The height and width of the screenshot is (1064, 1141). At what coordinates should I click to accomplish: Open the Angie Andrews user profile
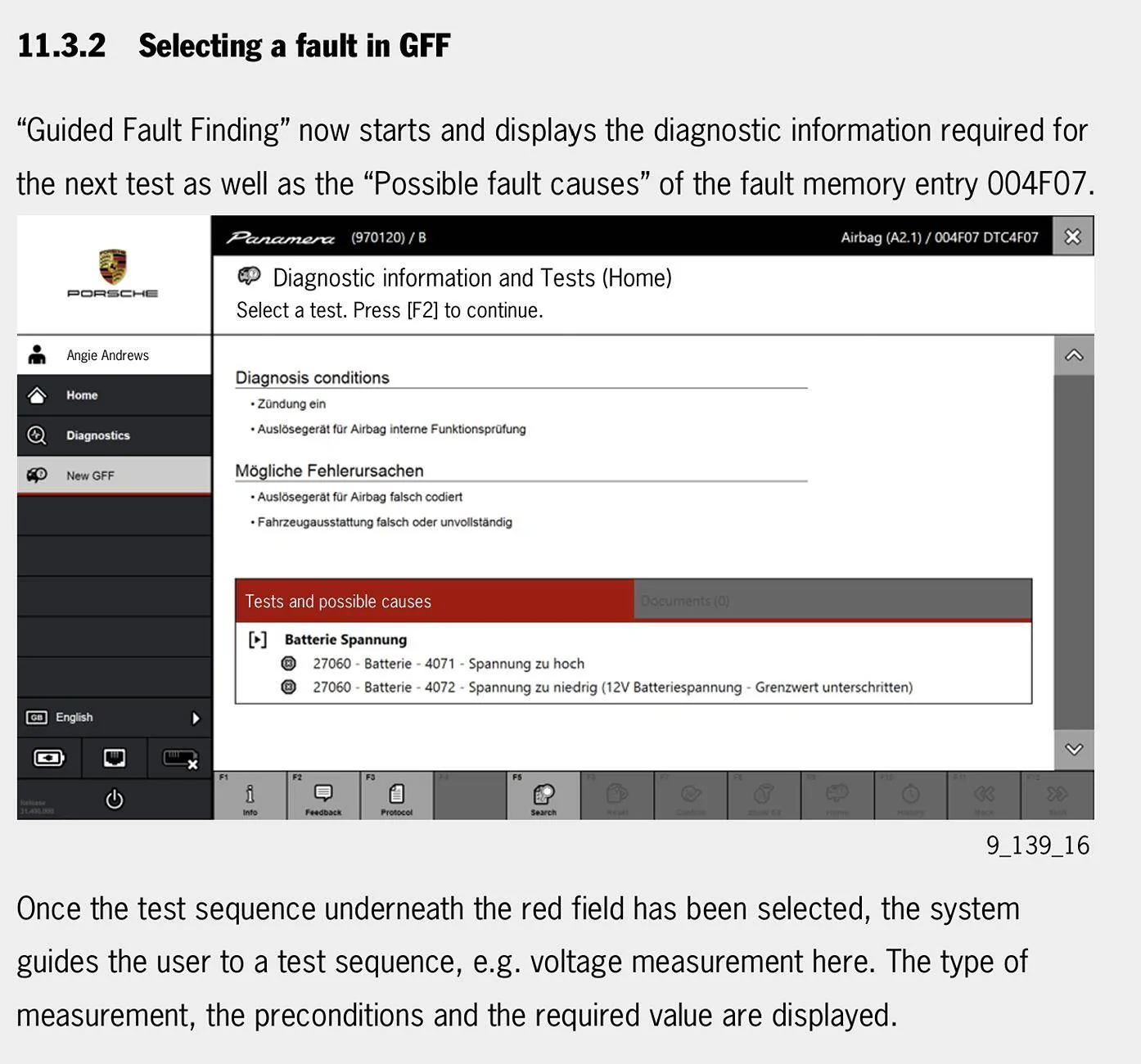[114, 355]
